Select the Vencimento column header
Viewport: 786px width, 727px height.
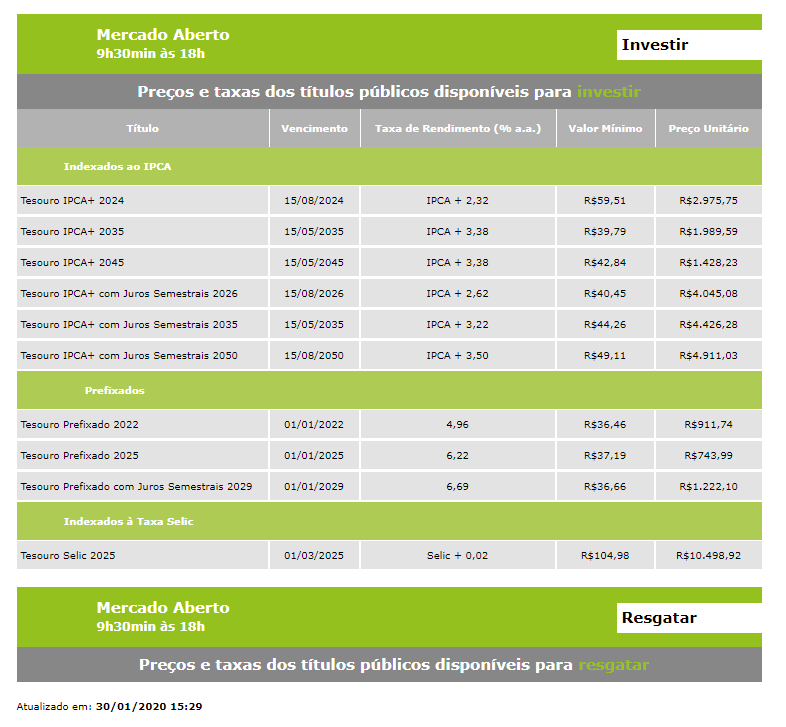pyautogui.click(x=314, y=129)
